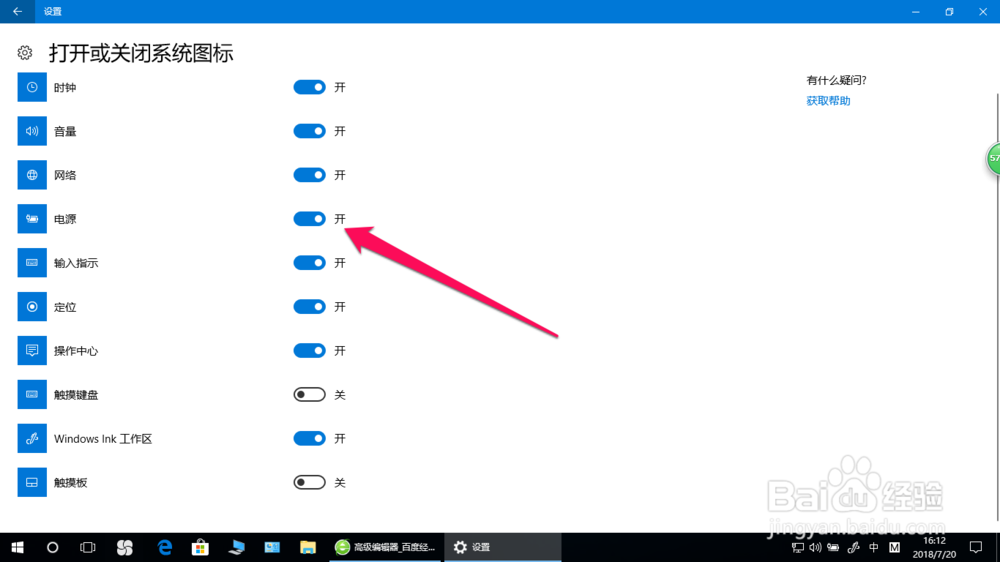The height and width of the screenshot is (562, 1000).
Task: Open the 获取帮助 link
Action: tap(828, 101)
